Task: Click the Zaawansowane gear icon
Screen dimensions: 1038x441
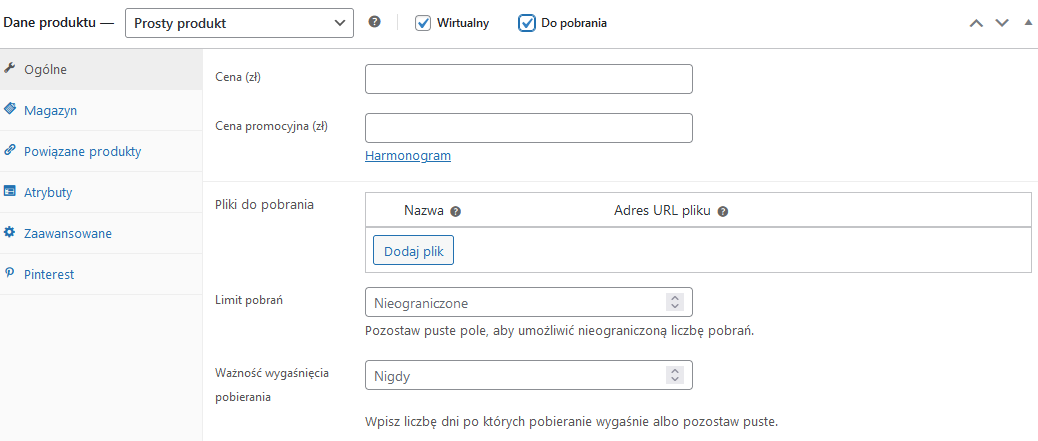Action: (9, 232)
